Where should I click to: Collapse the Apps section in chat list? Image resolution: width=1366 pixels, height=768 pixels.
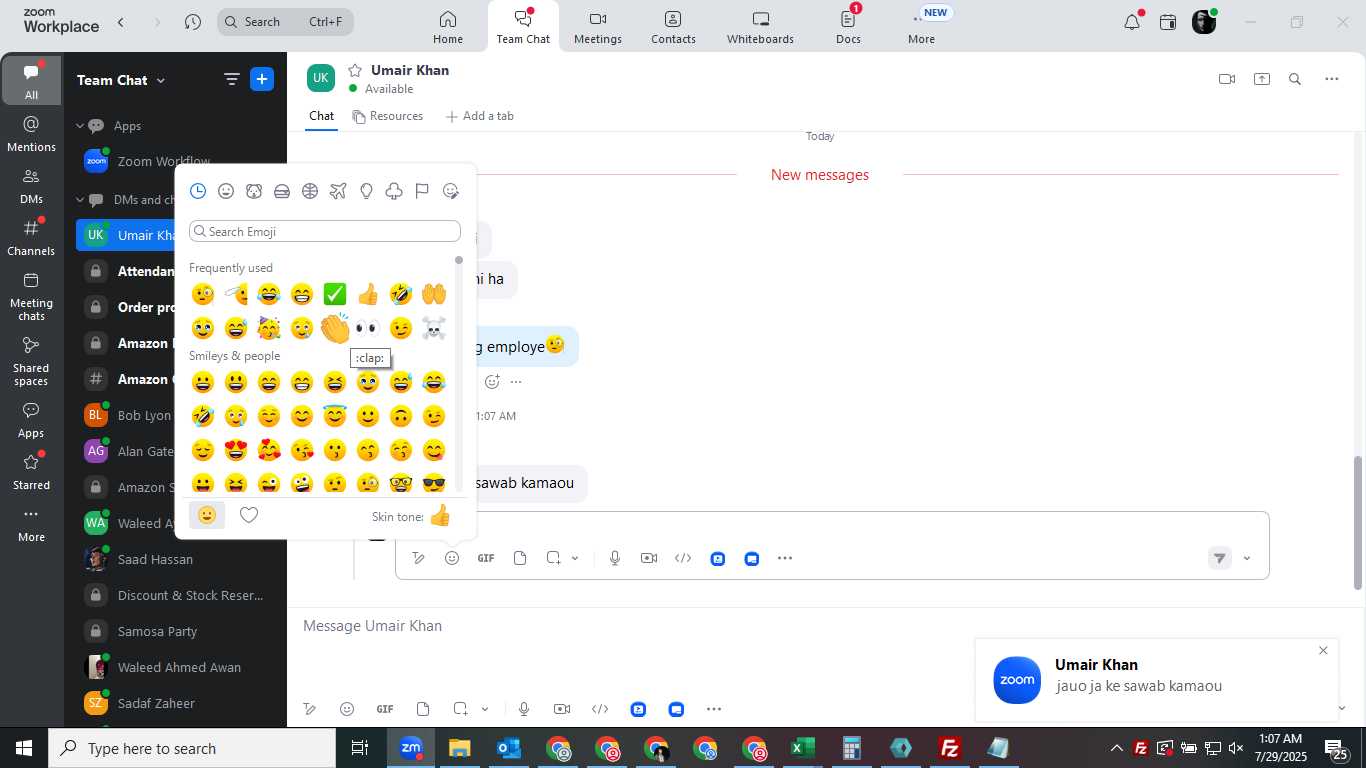(80, 126)
